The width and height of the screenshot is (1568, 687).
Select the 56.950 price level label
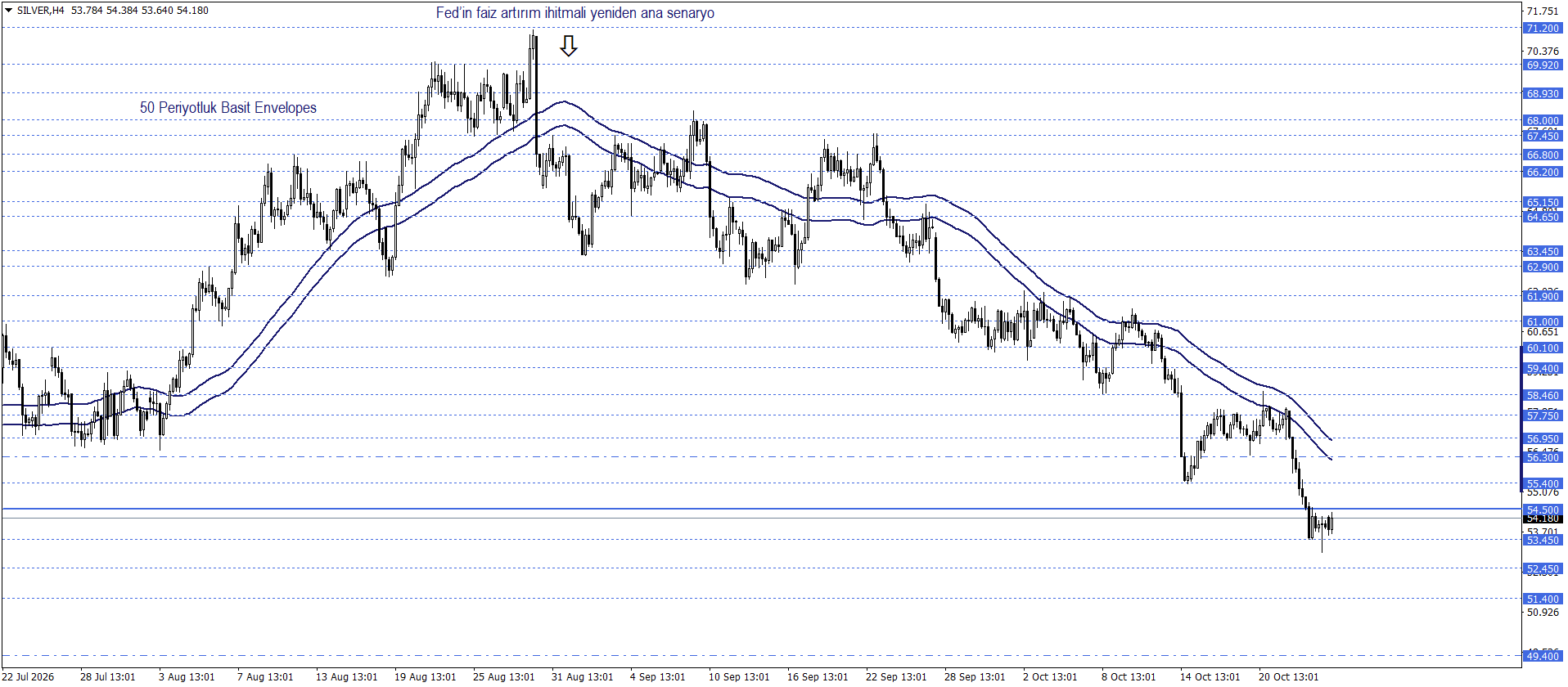(x=1543, y=439)
